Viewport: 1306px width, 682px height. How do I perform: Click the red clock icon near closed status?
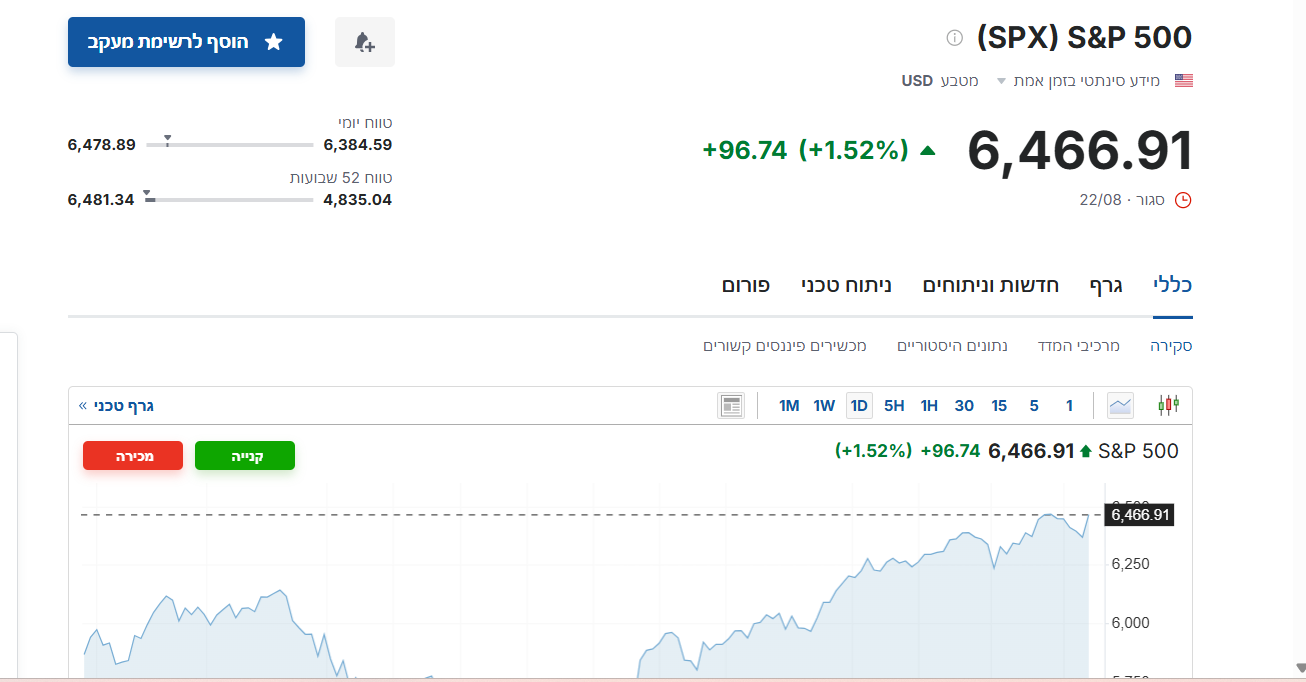1183,200
